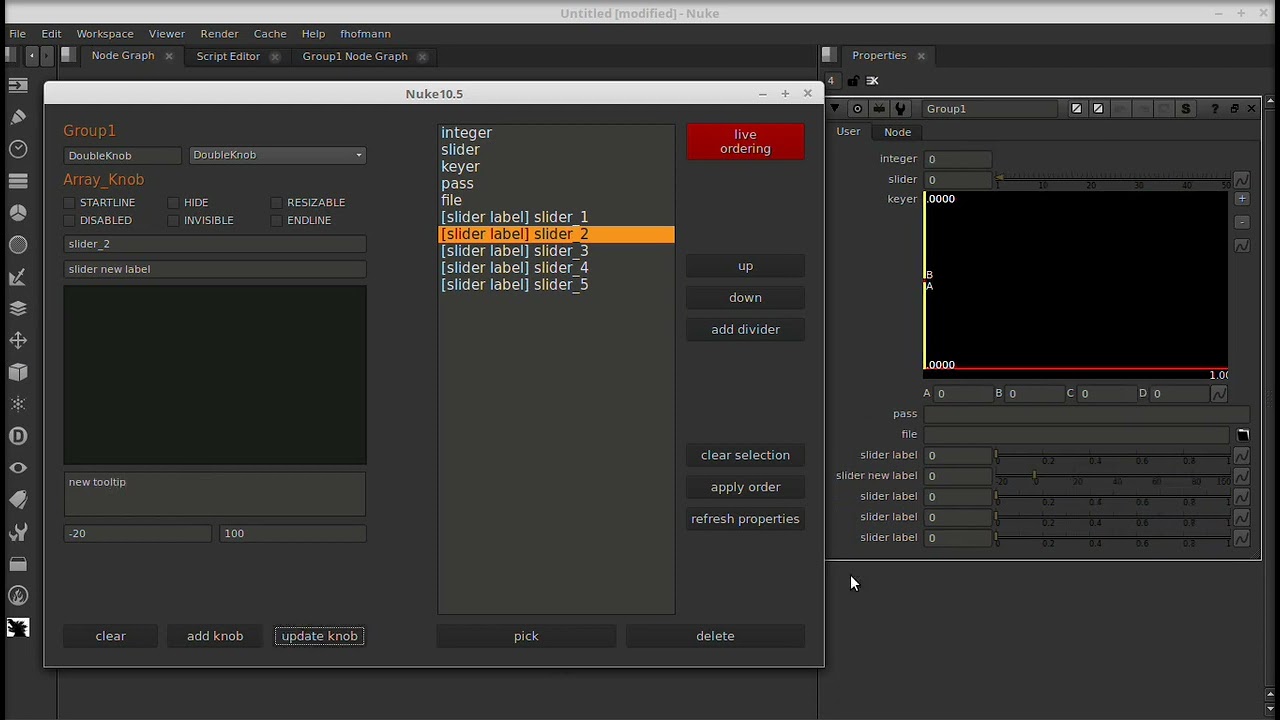The width and height of the screenshot is (1280, 720).
Task: Open the Filter nodes circle icon
Action: [17, 245]
